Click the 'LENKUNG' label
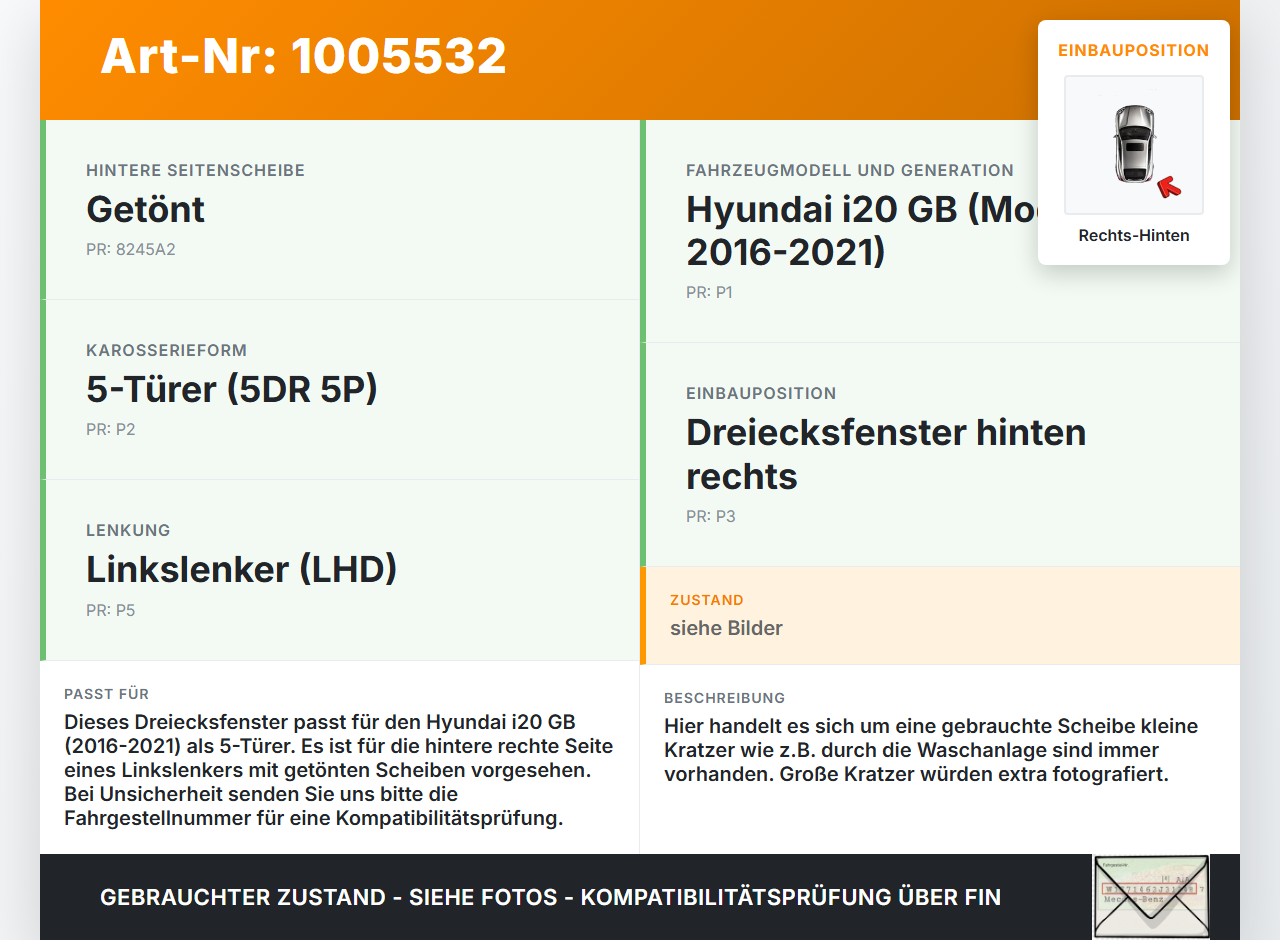This screenshot has height=940, width=1280. pyautogui.click(x=129, y=530)
